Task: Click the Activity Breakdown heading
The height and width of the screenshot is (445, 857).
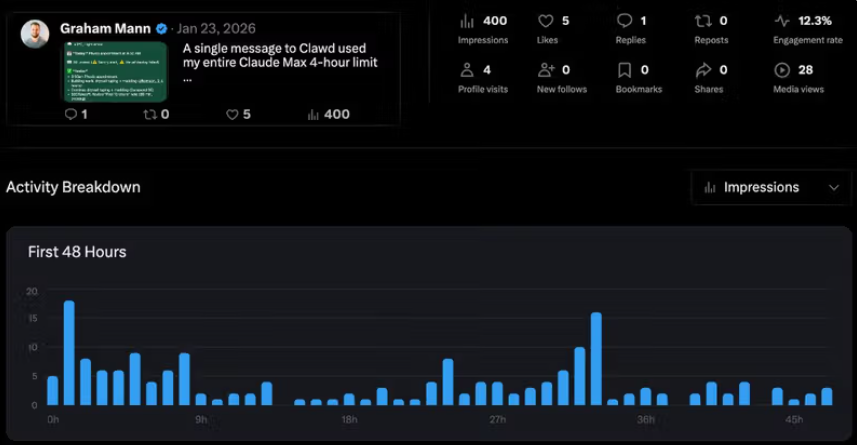Action: [73, 187]
